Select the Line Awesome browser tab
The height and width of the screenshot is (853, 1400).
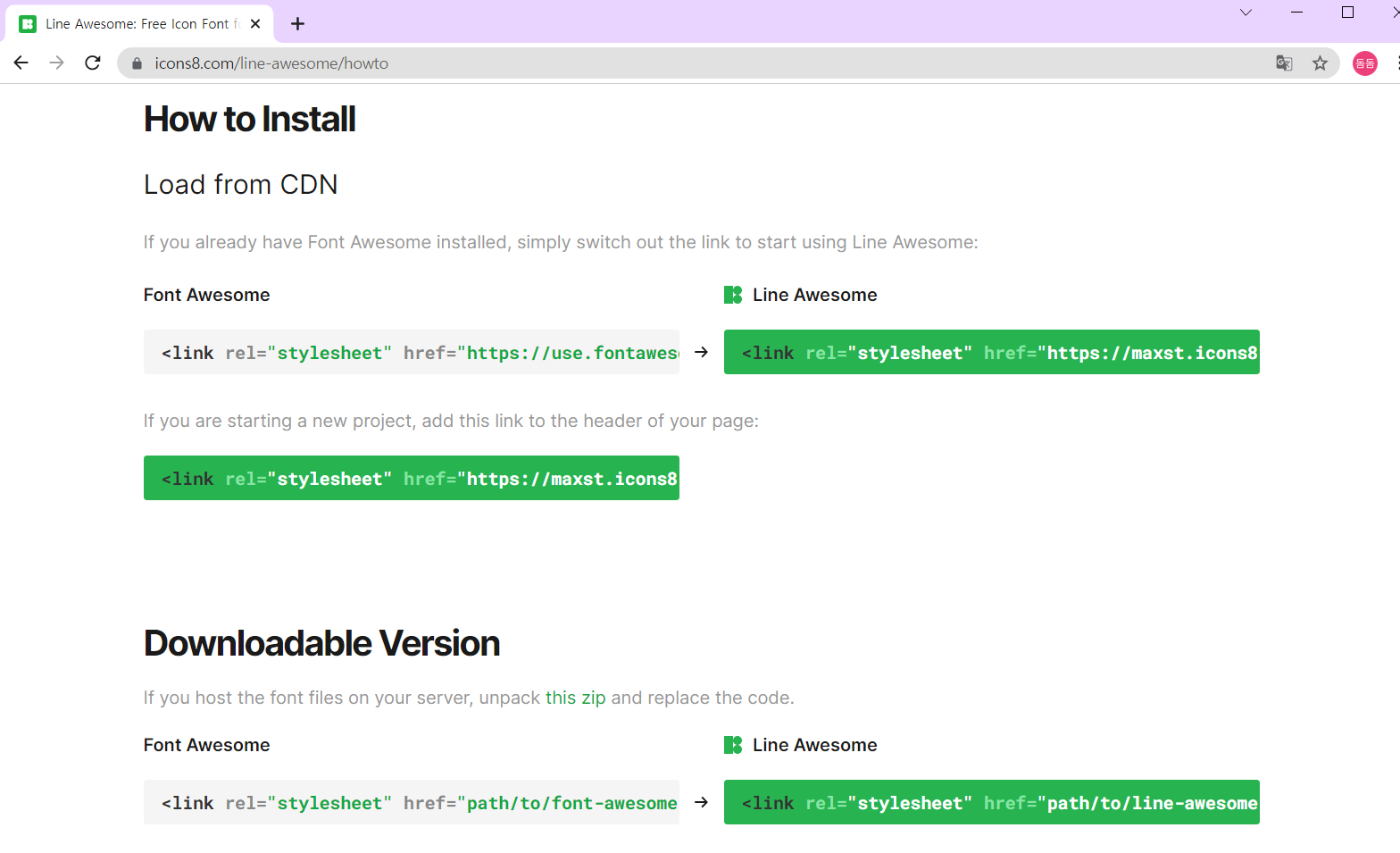point(140,24)
